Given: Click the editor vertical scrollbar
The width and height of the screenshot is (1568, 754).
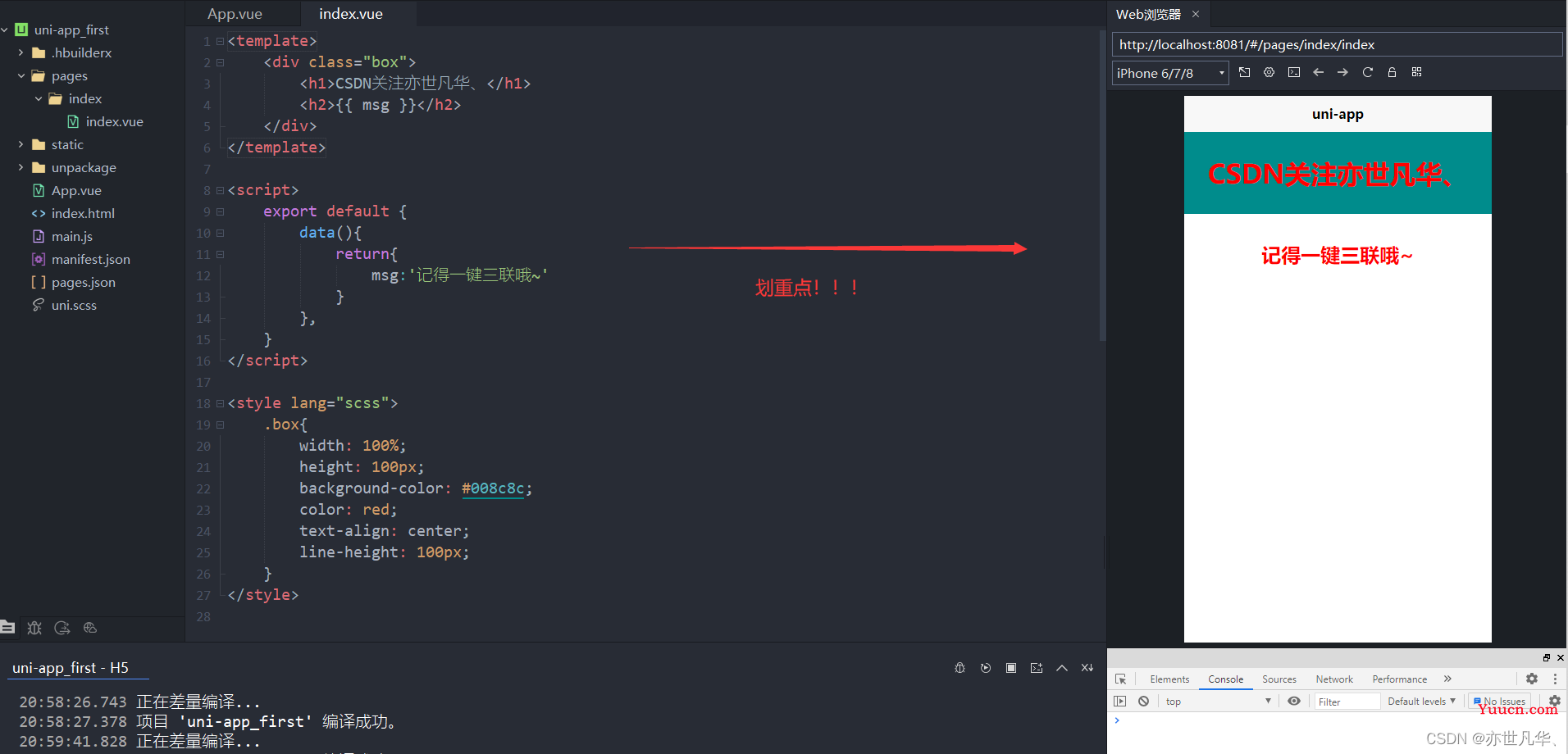Looking at the screenshot, I should [x=1102, y=185].
